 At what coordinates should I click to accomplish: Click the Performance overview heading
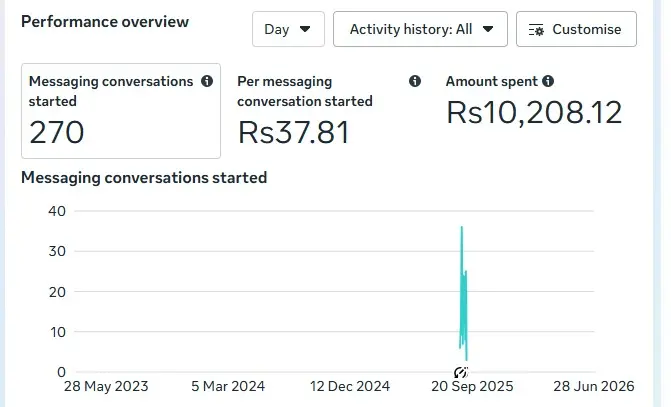pos(105,21)
